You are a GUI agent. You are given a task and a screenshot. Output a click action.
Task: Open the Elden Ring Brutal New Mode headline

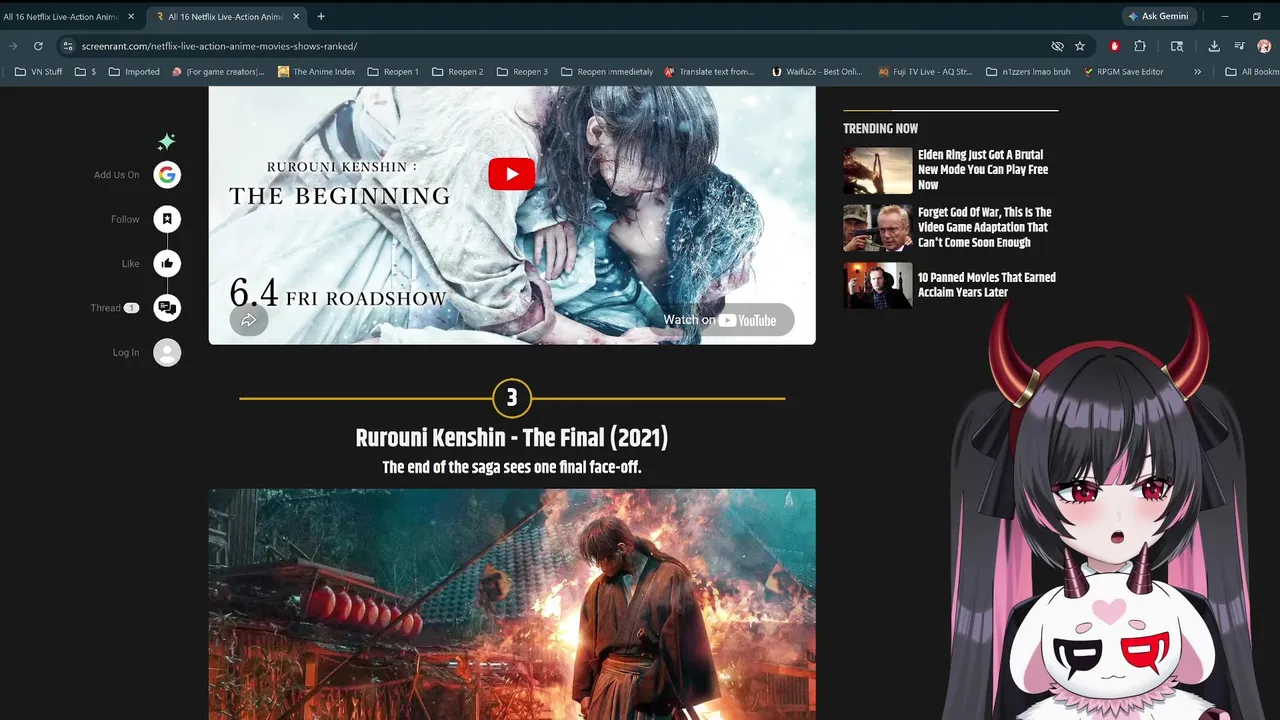point(983,170)
